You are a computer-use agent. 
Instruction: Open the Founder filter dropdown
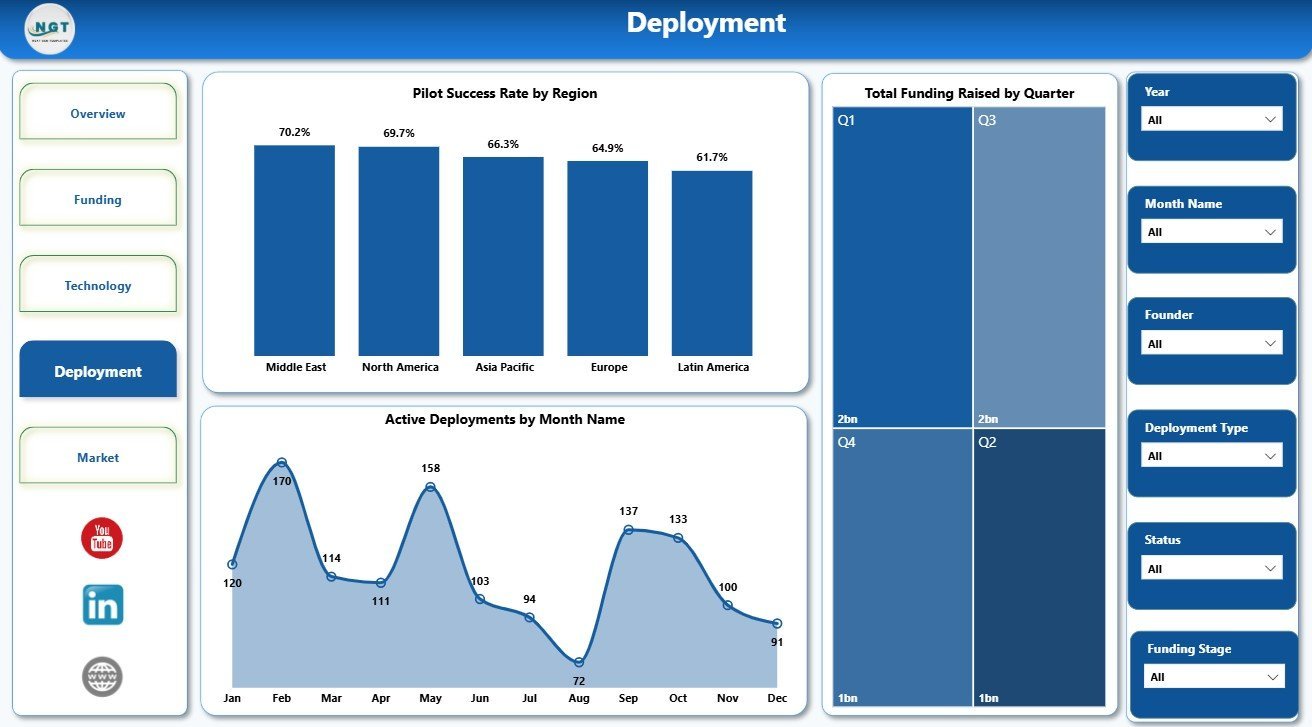(x=1211, y=343)
